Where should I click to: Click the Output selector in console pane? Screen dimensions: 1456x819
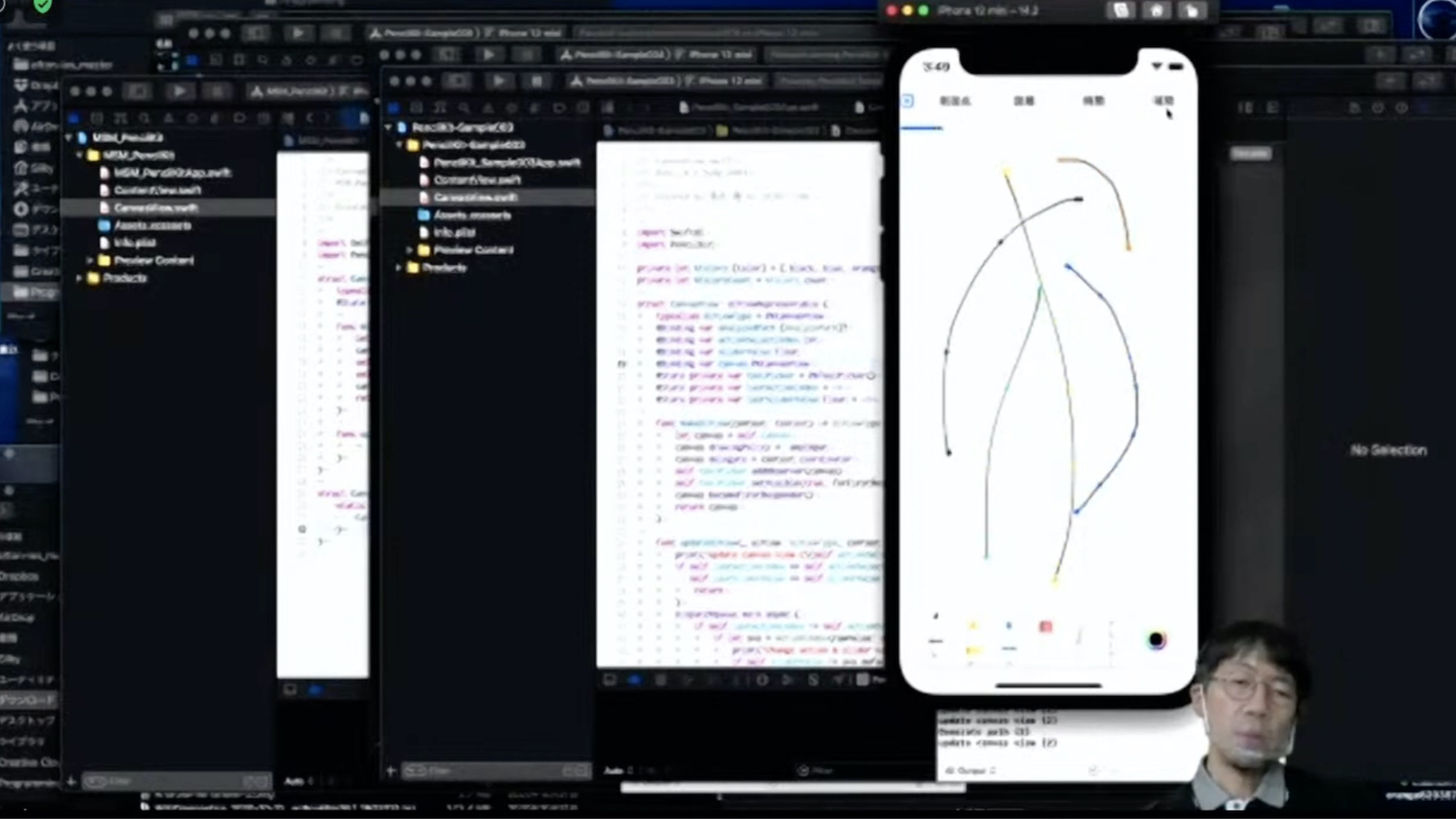(971, 771)
